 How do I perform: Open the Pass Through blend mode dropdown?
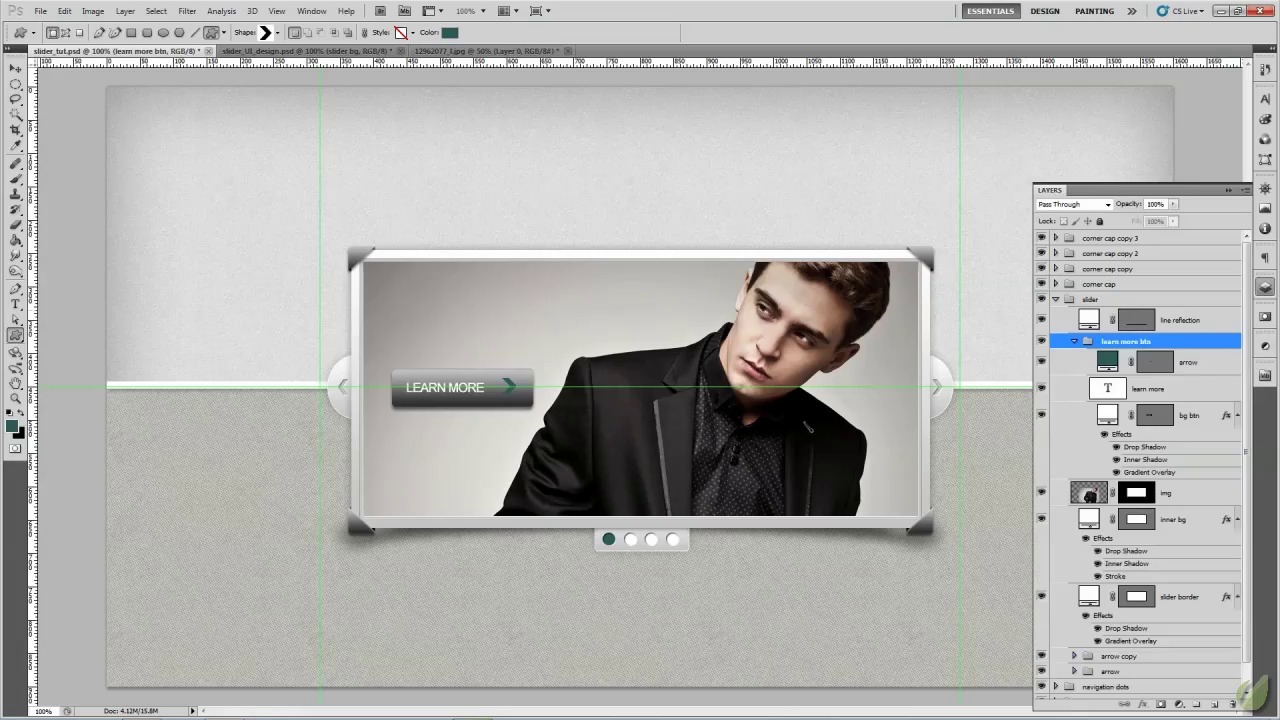click(x=1074, y=204)
